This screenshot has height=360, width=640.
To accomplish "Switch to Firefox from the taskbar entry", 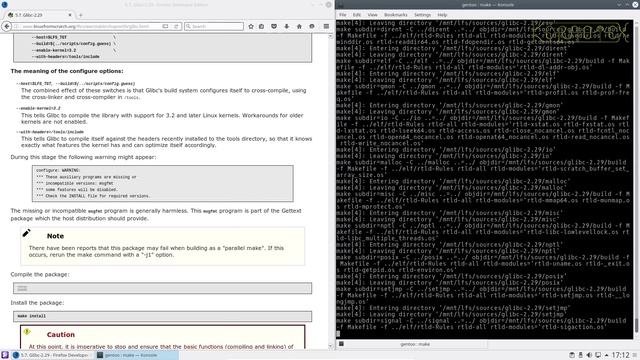I will pos(52,355).
